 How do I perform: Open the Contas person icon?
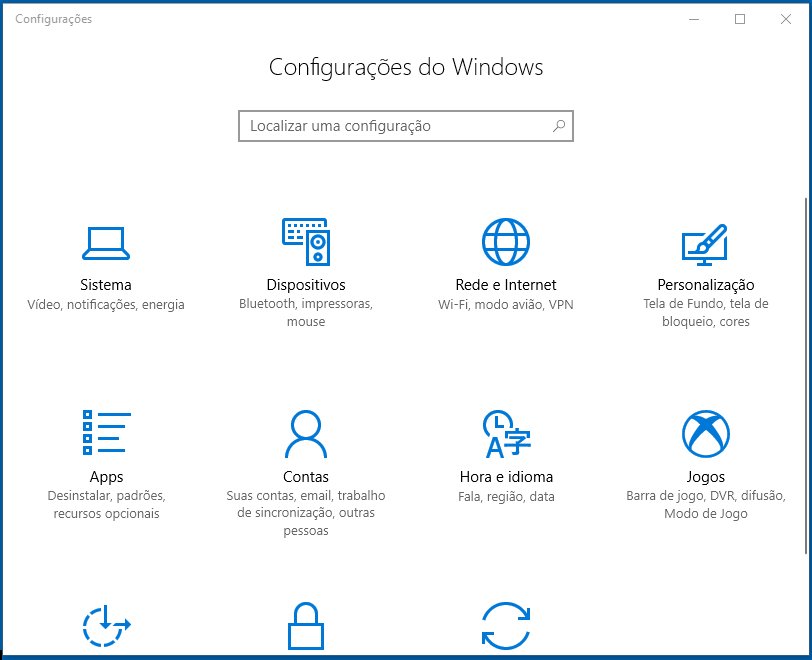click(306, 434)
